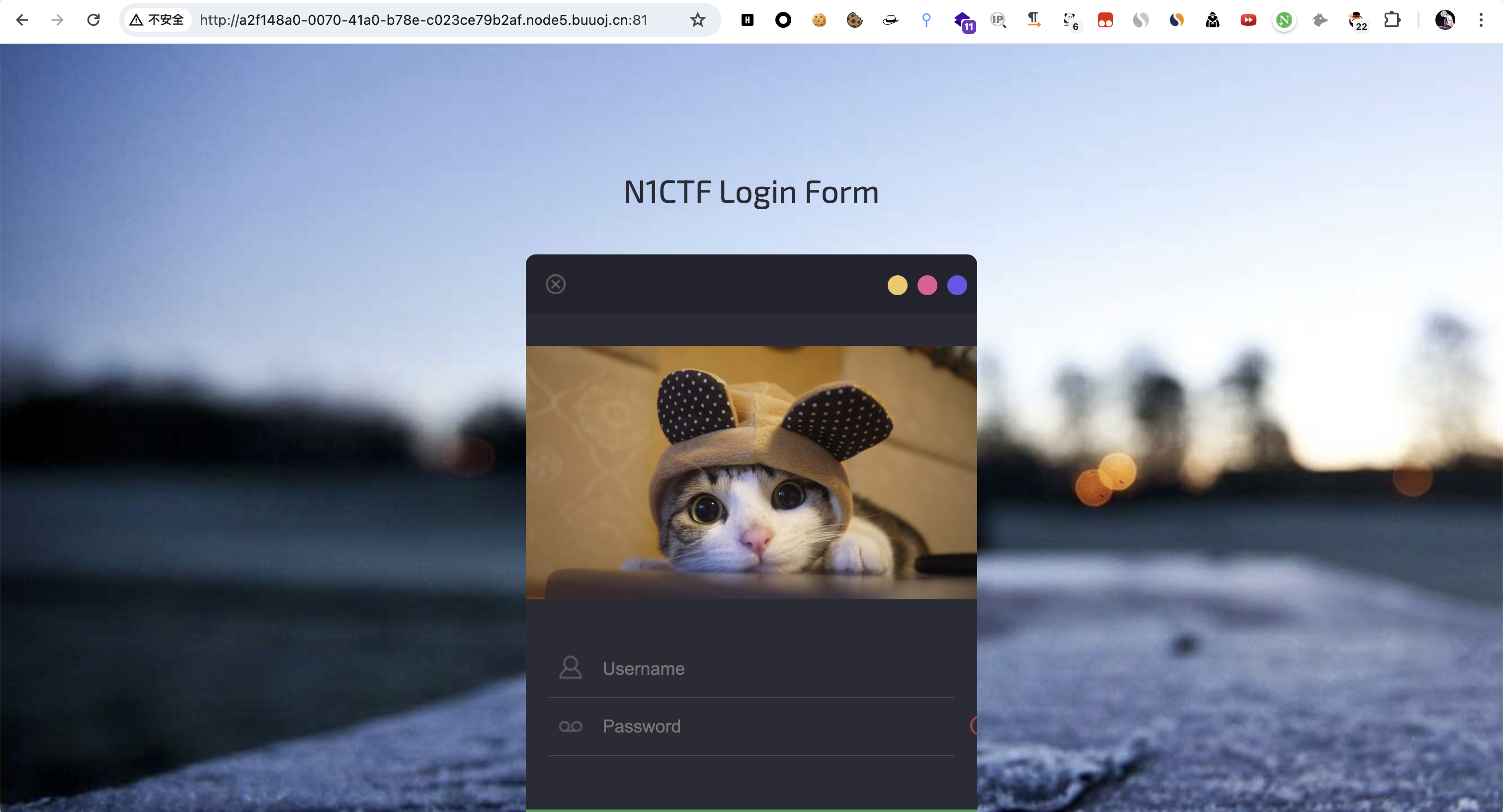Open the extensions puzzle-piece menu
Screen dimensions: 1503x812
tap(1392, 20)
